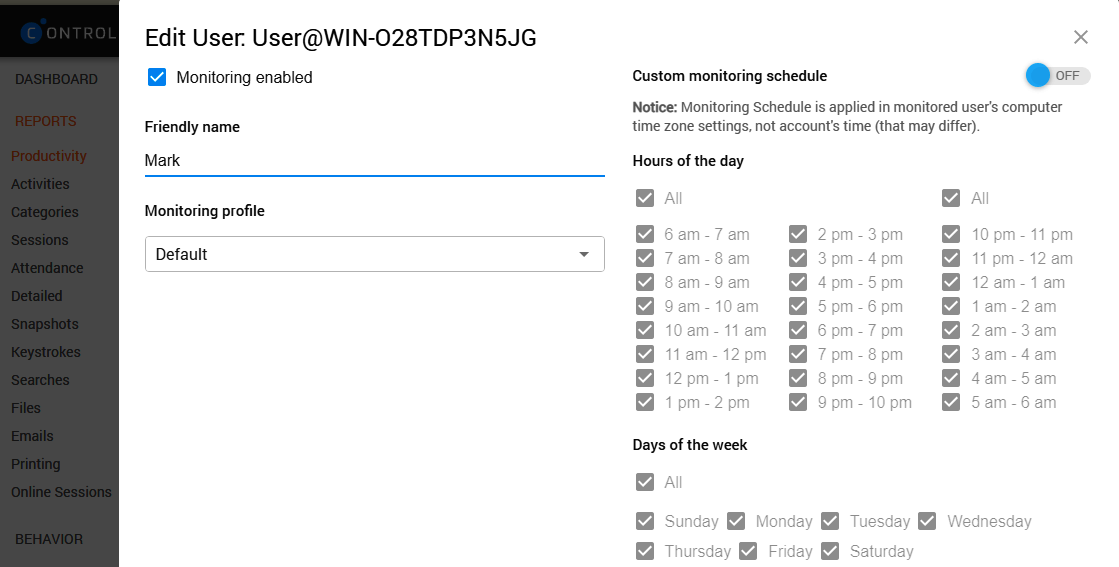Open the Searches report
The image size is (1119, 567).
(40, 380)
